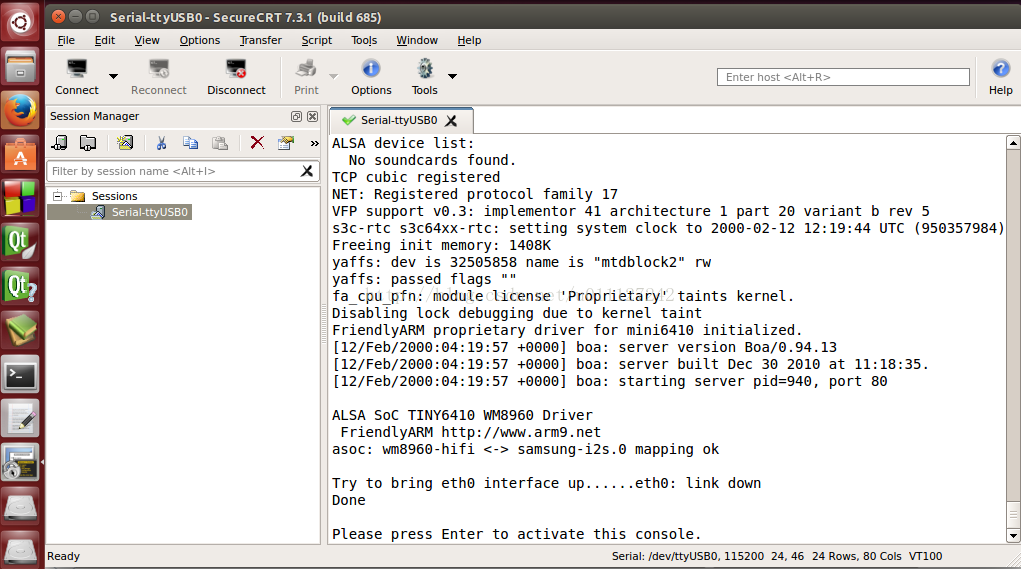This screenshot has width=1021, height=569.
Task: Collapse the Sessions folder tree
Action: [x=57, y=195]
